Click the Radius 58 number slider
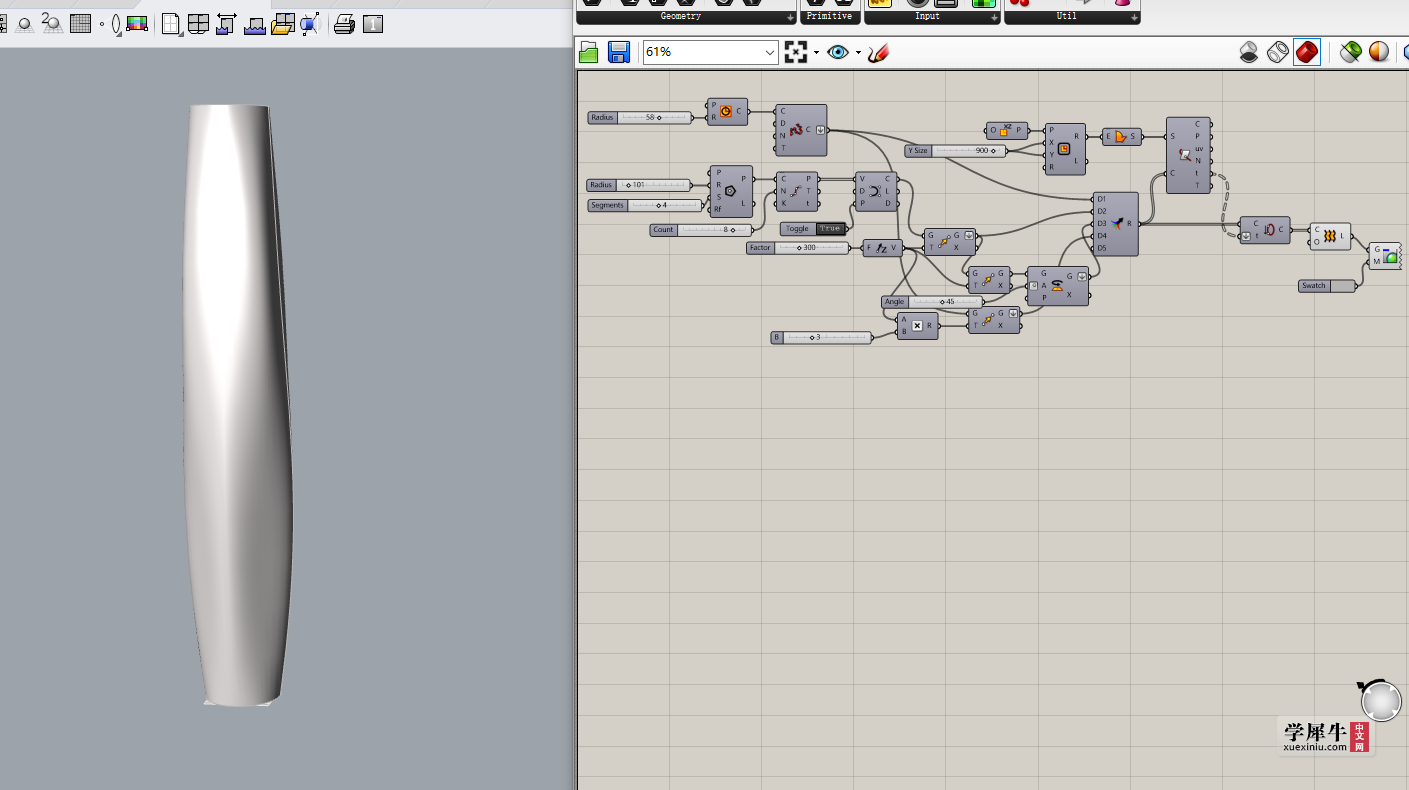Screen dimensions: 1409x790 [640, 118]
